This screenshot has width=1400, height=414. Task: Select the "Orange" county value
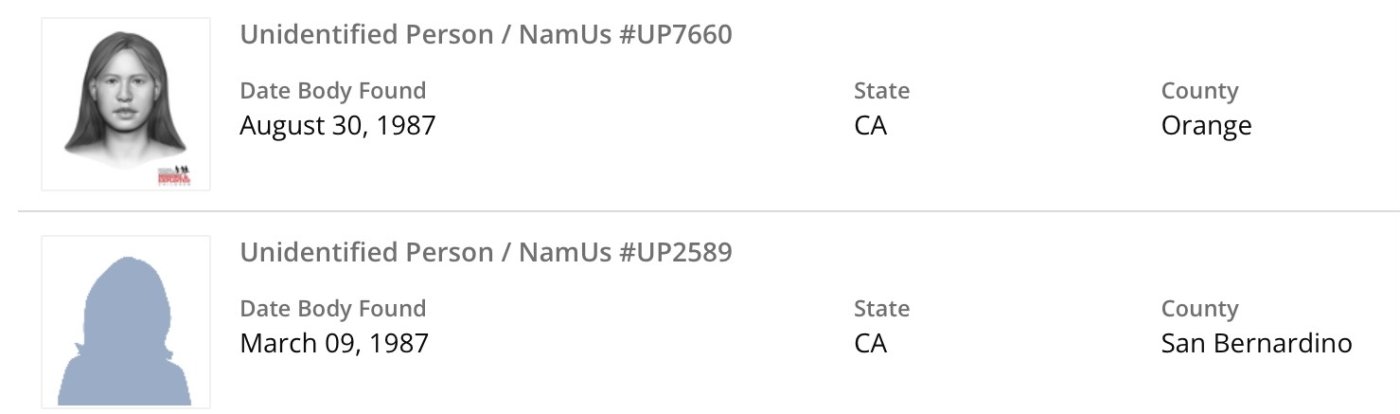(1206, 126)
